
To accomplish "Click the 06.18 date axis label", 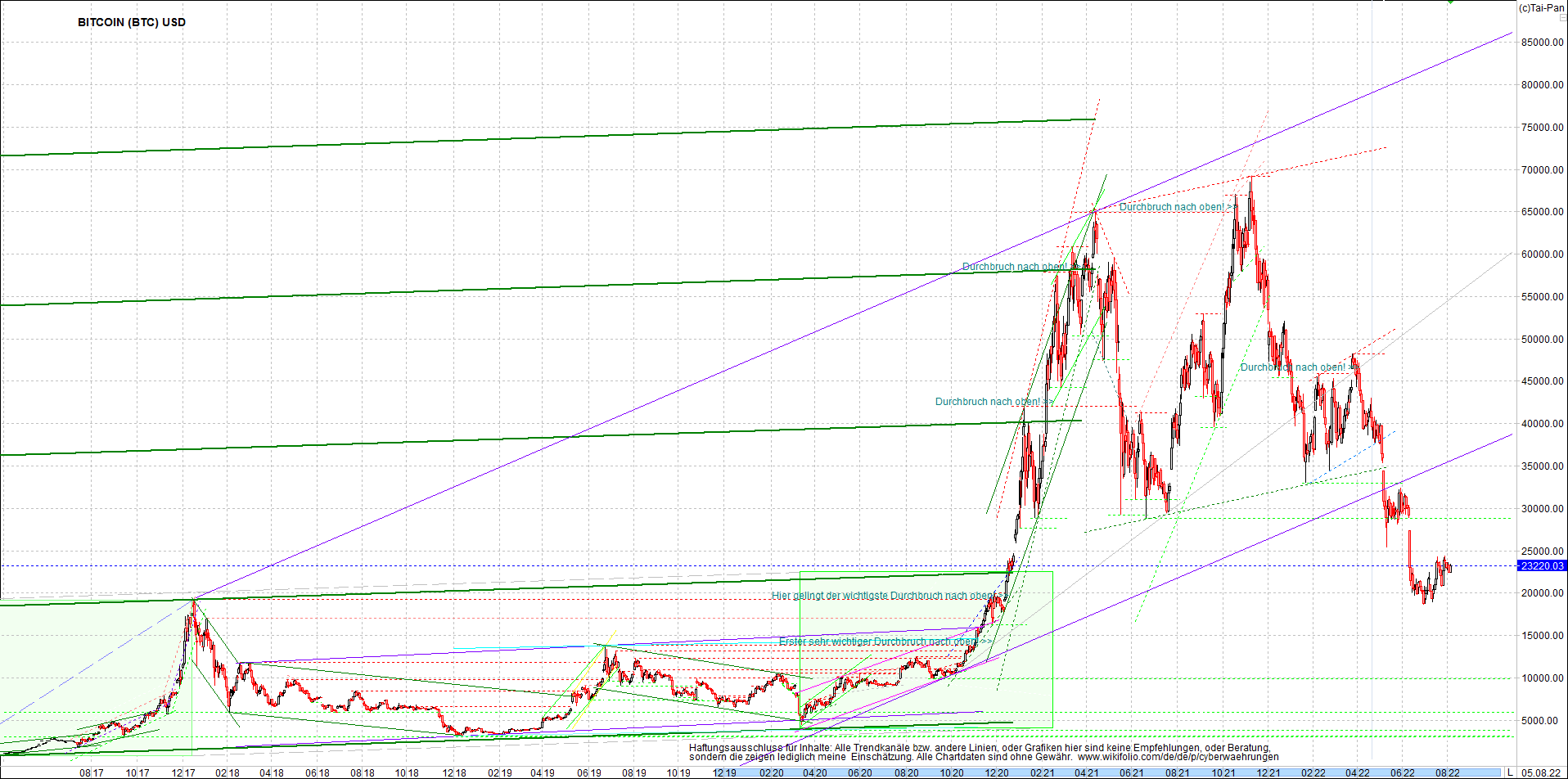I will (x=318, y=772).
